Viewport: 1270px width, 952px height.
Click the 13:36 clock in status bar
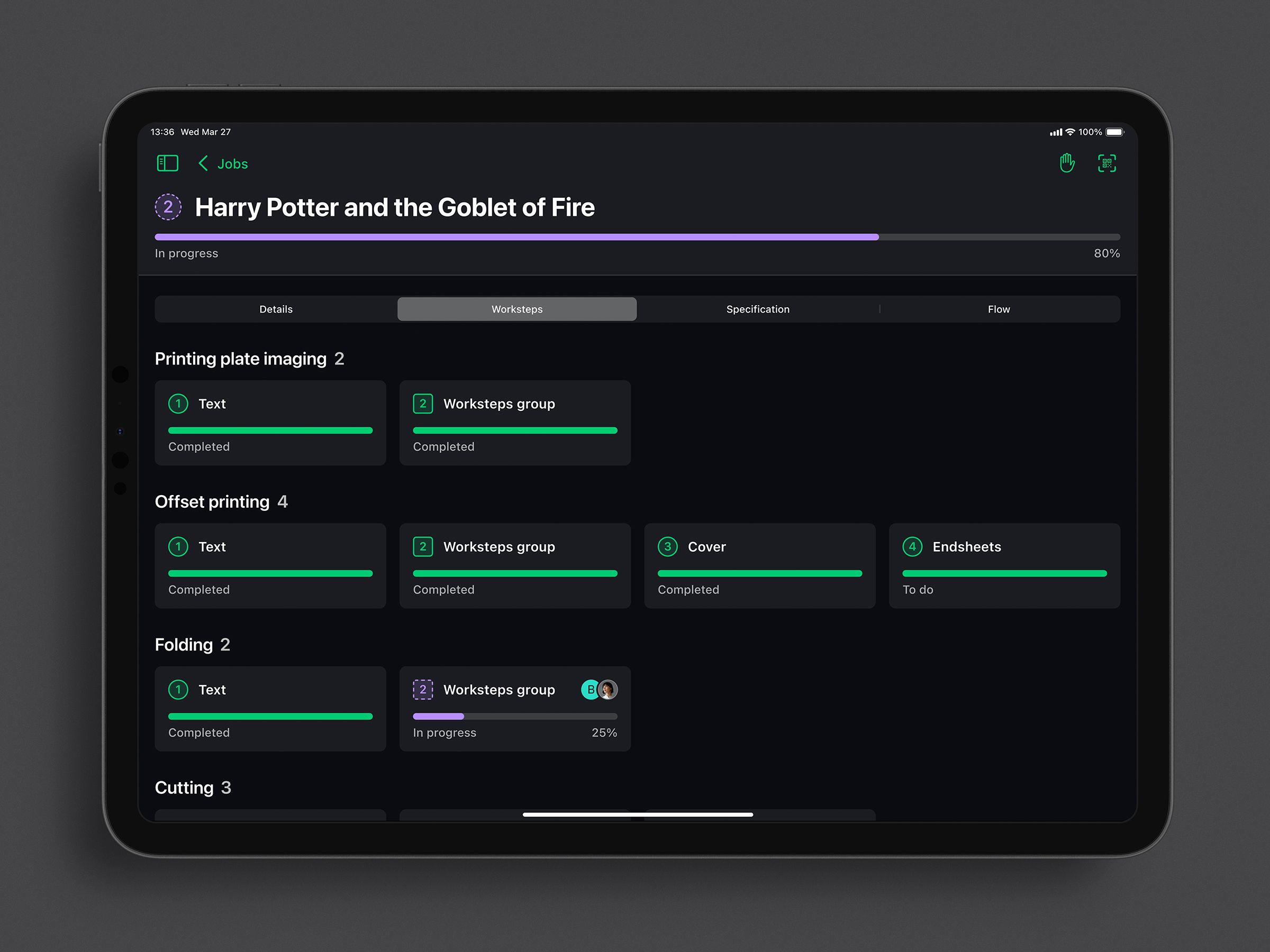pyautogui.click(x=162, y=132)
